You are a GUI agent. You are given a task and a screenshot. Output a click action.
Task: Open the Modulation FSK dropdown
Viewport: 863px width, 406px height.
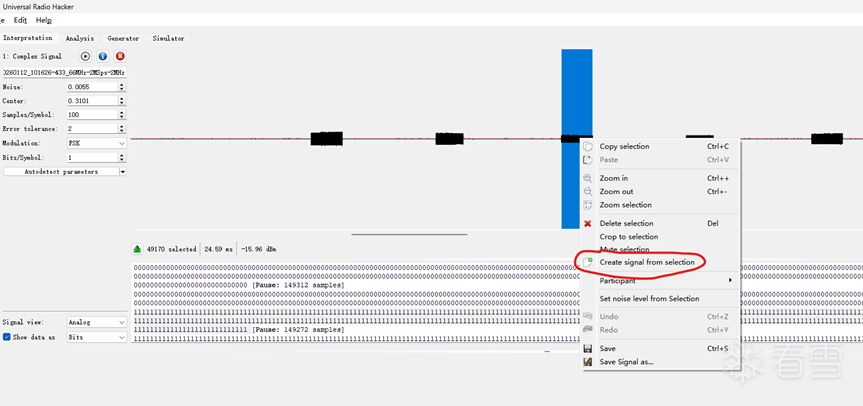[x=96, y=143]
